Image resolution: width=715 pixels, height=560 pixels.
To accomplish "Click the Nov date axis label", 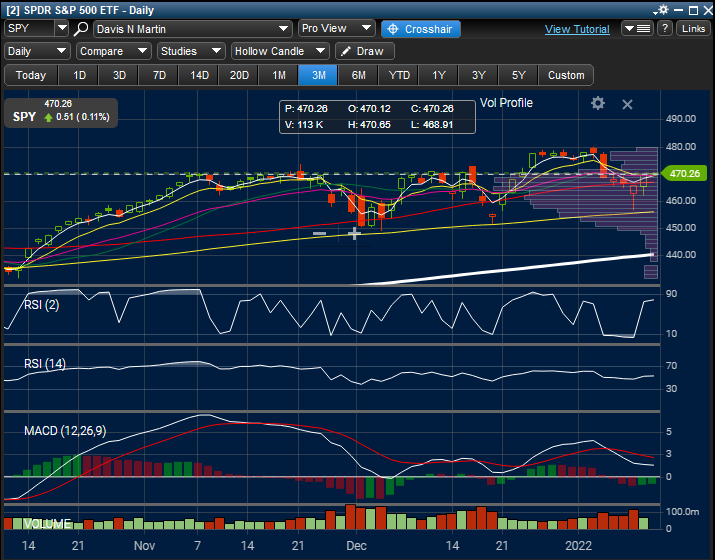I will pyautogui.click(x=145, y=545).
